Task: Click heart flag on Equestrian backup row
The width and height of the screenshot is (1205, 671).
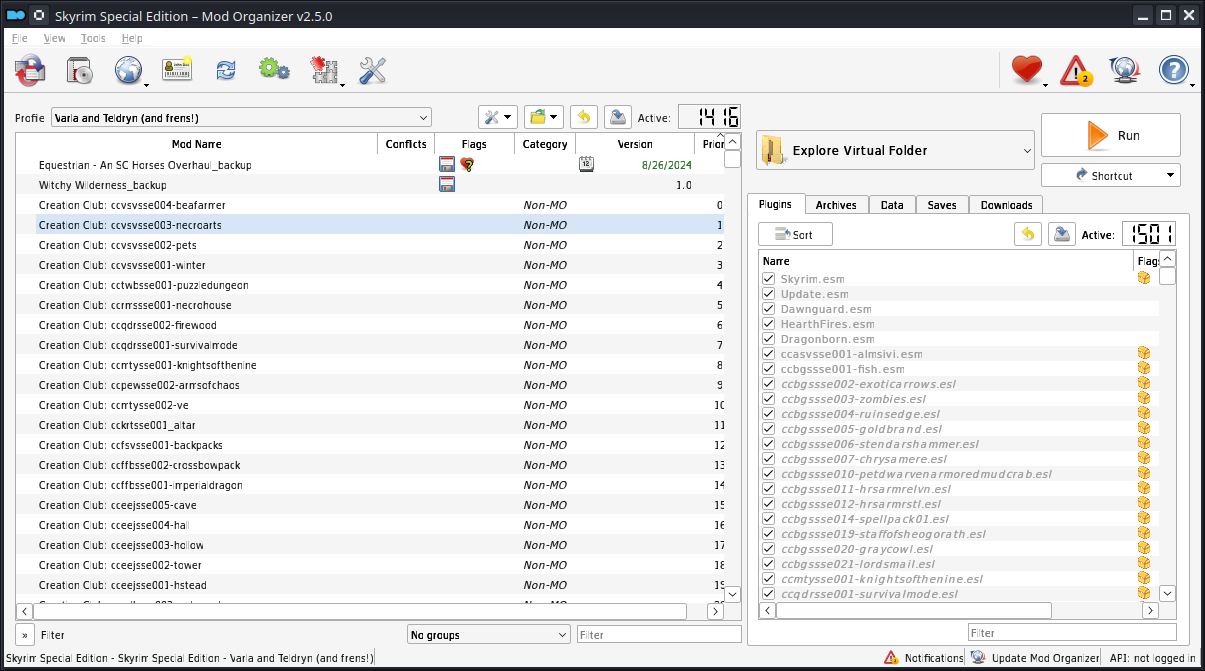Action: tap(467, 165)
